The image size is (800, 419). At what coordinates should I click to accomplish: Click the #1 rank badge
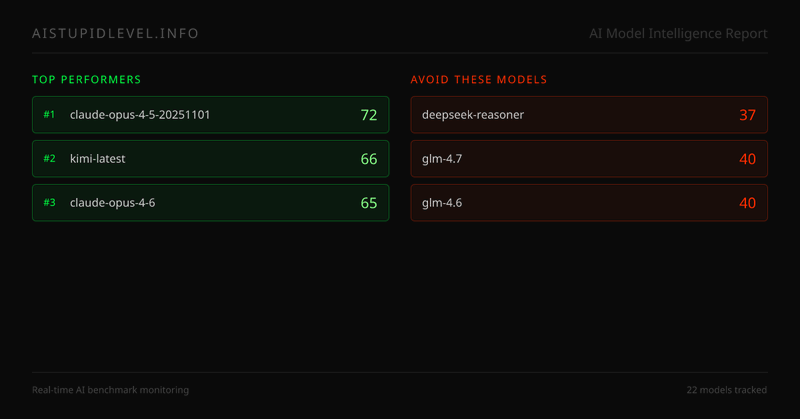click(x=49, y=115)
